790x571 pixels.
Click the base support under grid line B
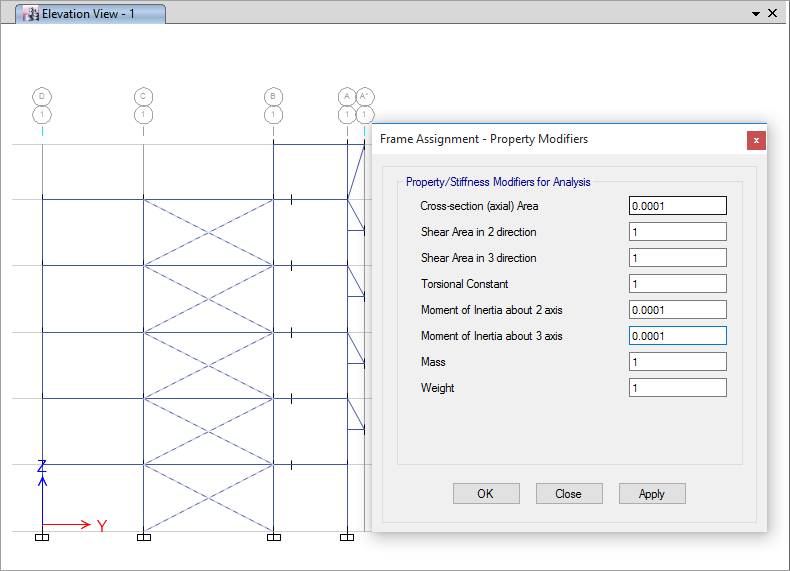pyautogui.click(x=273, y=537)
